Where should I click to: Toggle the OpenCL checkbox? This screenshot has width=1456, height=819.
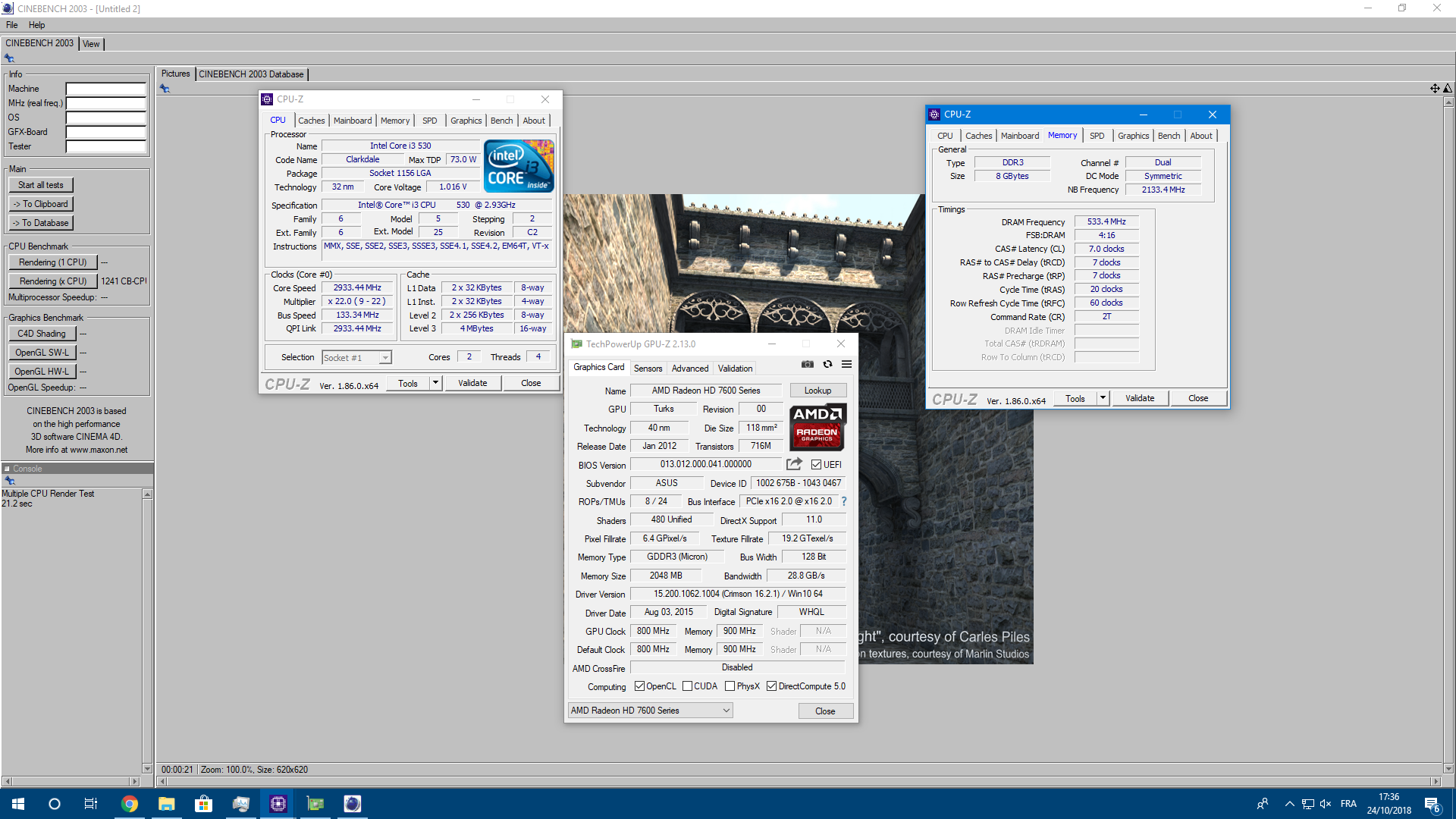point(639,686)
